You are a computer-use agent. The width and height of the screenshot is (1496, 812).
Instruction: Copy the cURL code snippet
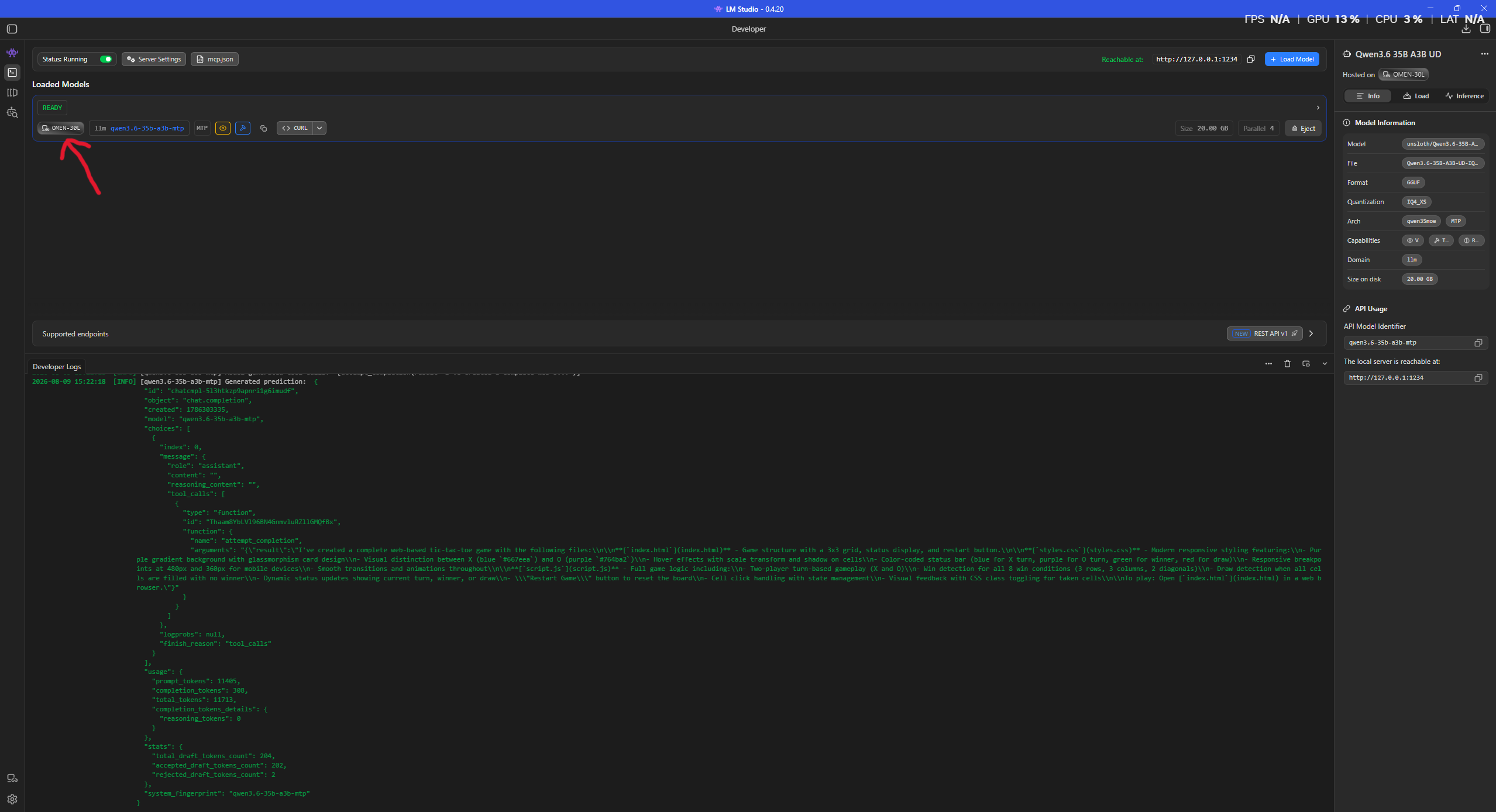294,128
